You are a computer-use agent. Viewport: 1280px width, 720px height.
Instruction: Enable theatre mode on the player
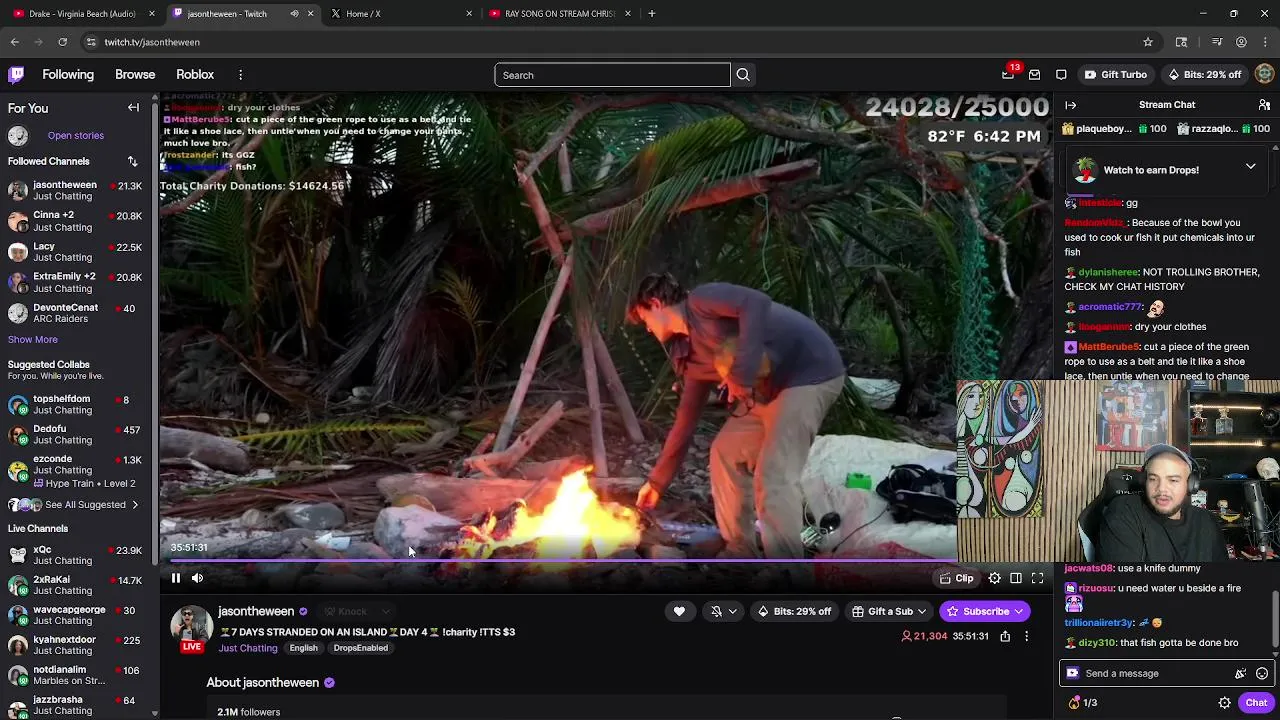(1015, 578)
